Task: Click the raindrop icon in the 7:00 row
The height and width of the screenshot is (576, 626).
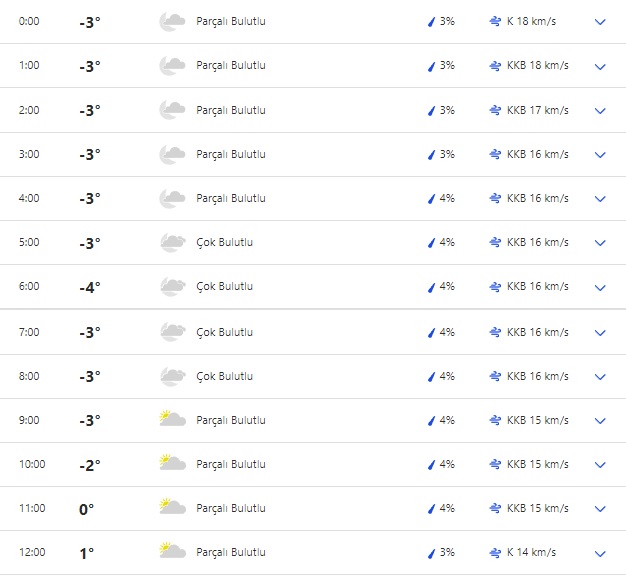Action: coord(431,332)
